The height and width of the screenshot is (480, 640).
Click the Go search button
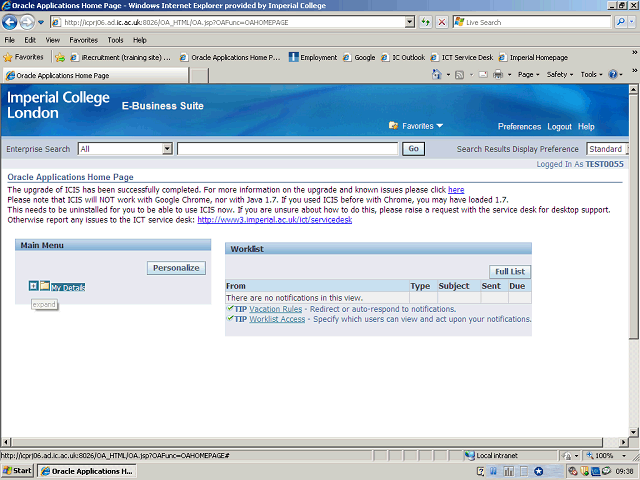tap(413, 148)
